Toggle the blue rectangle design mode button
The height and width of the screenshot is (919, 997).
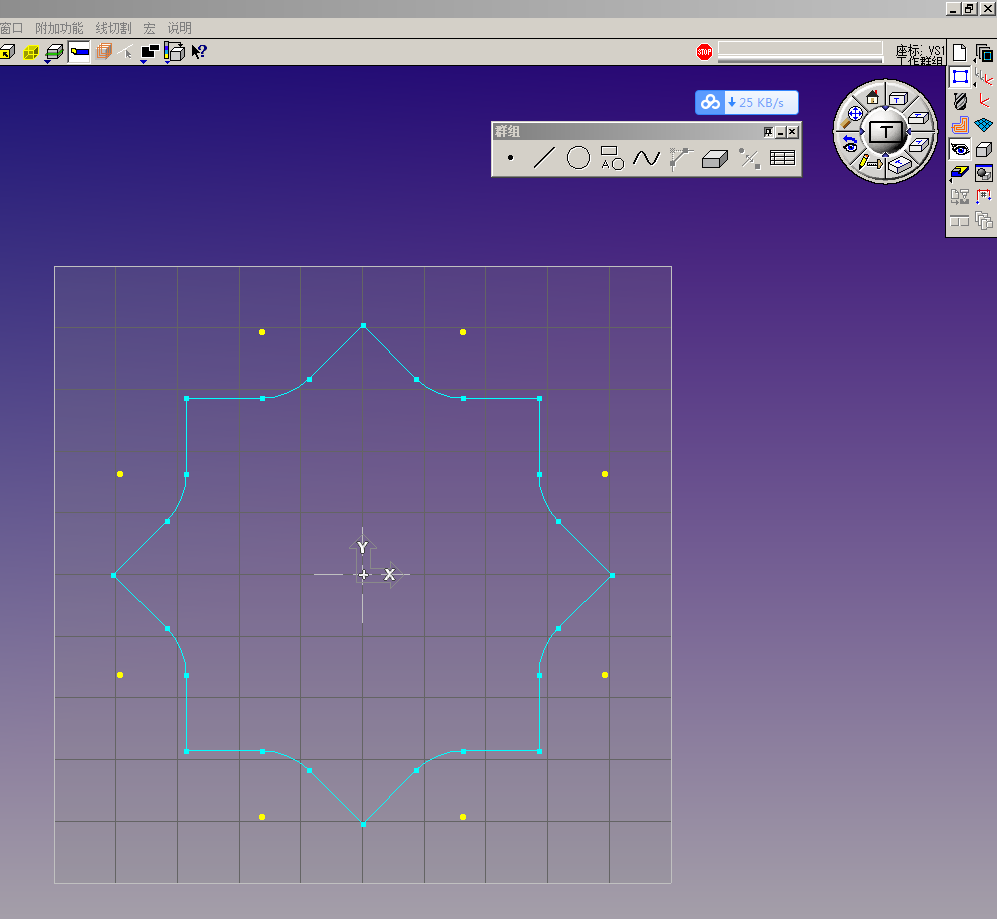960,77
